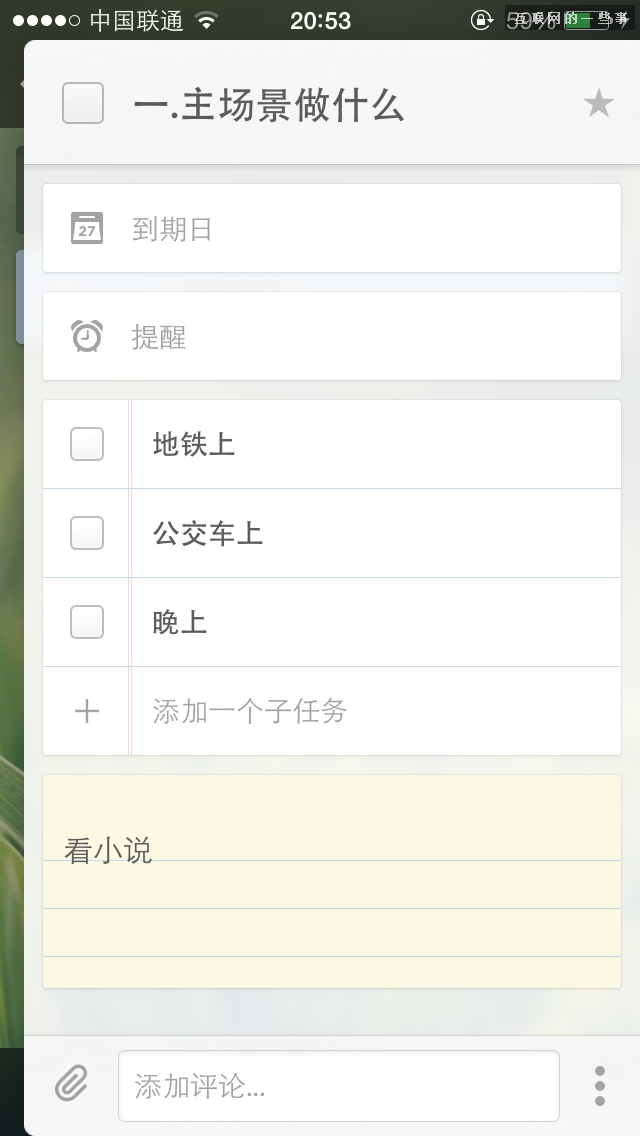The width and height of the screenshot is (640, 1136).
Task: Attach a file with the paperclip icon
Action: click(x=71, y=1084)
